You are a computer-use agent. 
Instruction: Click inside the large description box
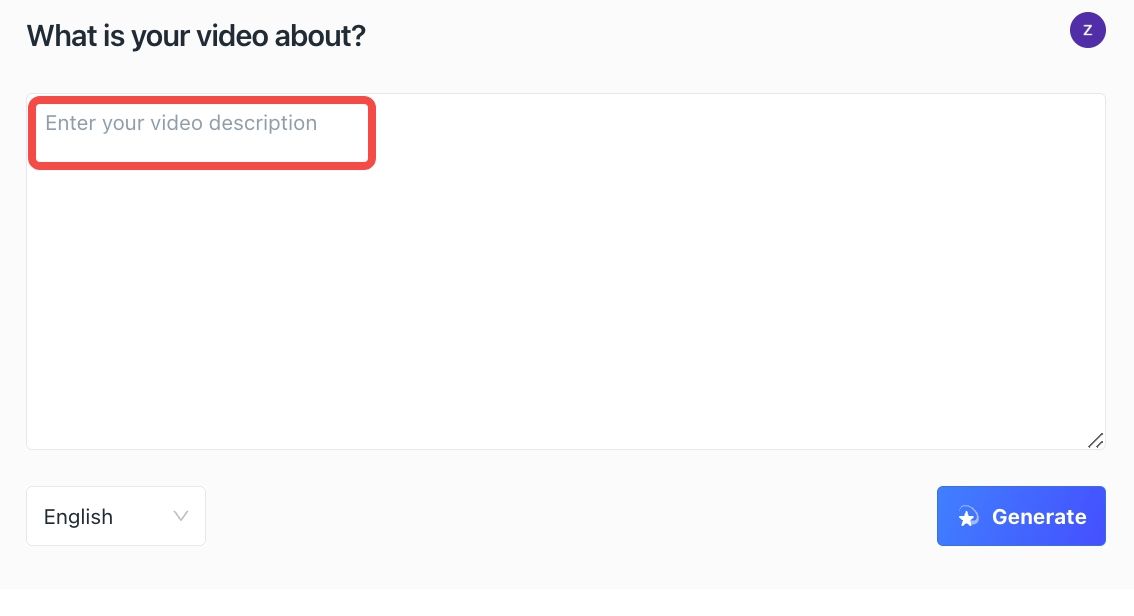(x=566, y=272)
